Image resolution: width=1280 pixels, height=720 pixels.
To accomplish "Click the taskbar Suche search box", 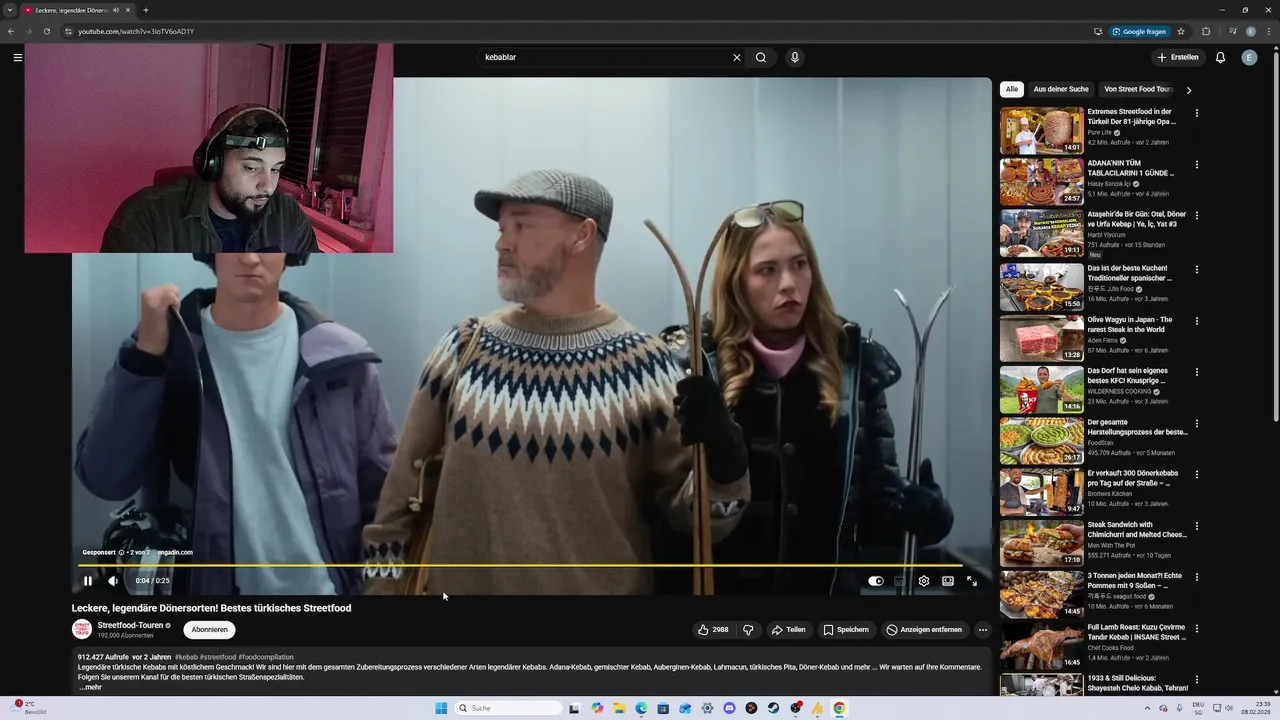I will (x=509, y=708).
